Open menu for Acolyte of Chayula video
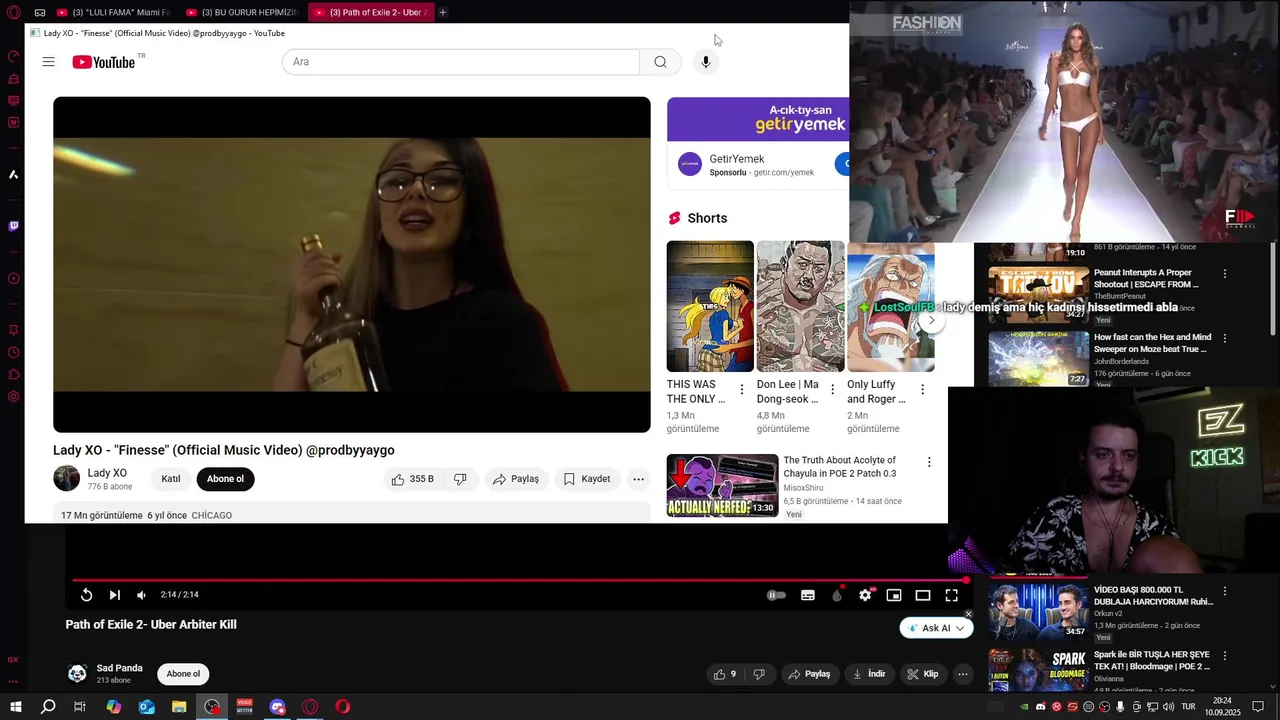 929,462
